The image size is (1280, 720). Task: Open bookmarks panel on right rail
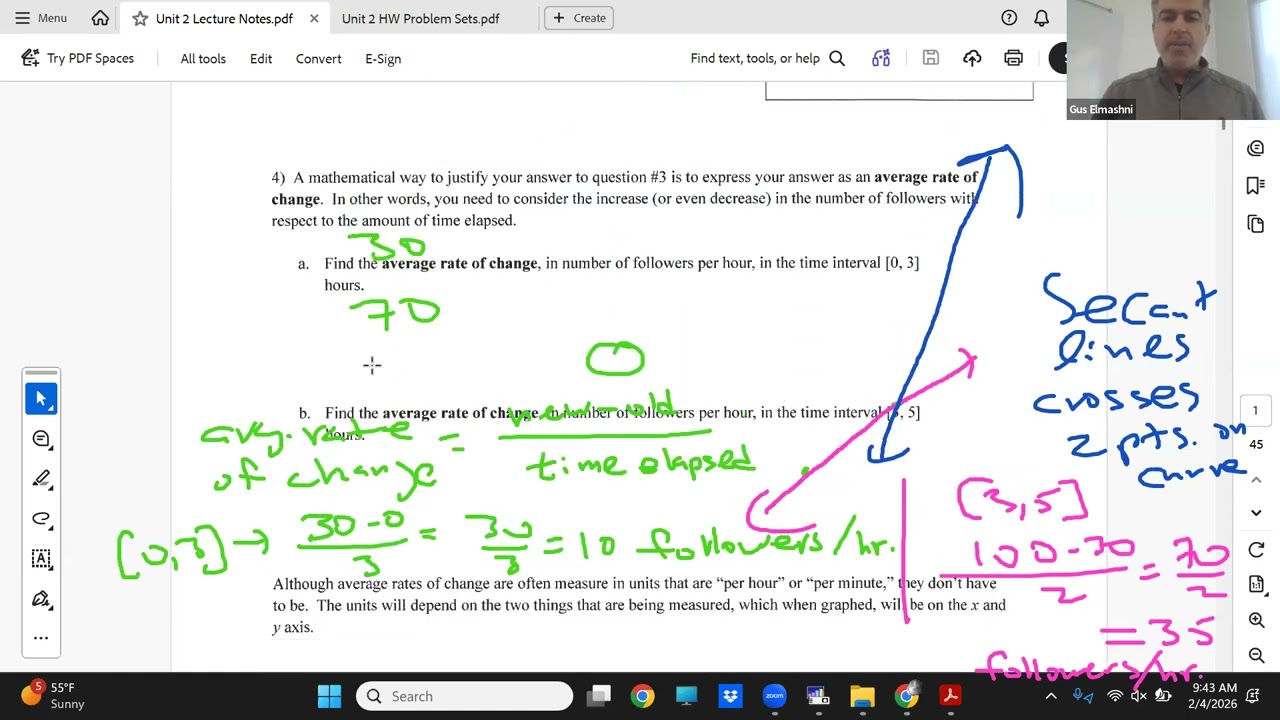(x=1256, y=186)
